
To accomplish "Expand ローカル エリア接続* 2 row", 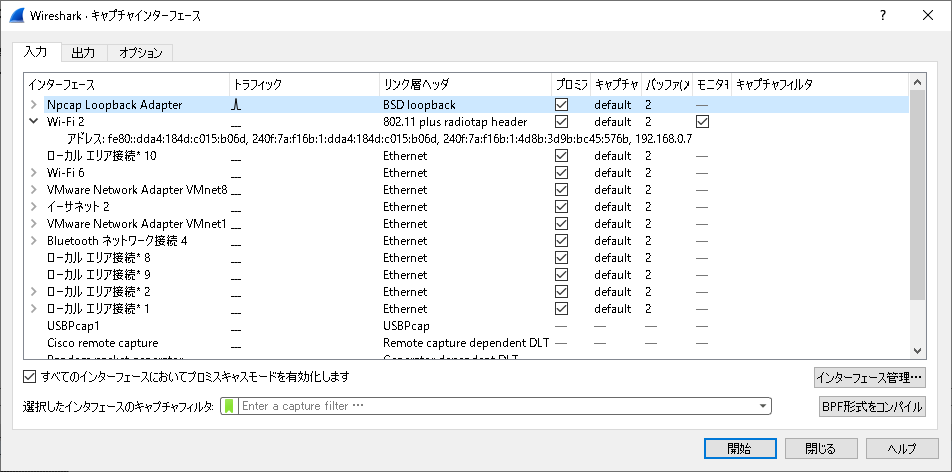I will click(x=33, y=292).
